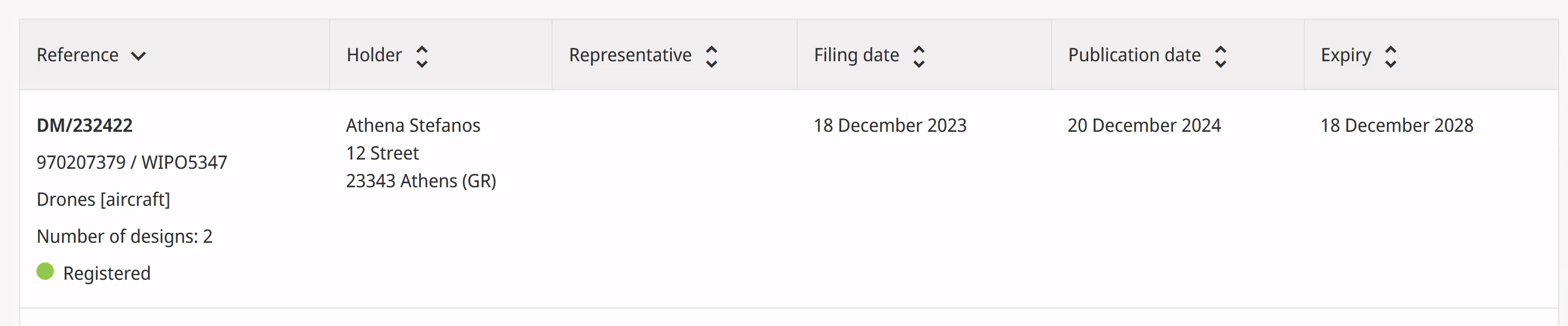
Task: Select the Holder column header label
Action: point(374,55)
